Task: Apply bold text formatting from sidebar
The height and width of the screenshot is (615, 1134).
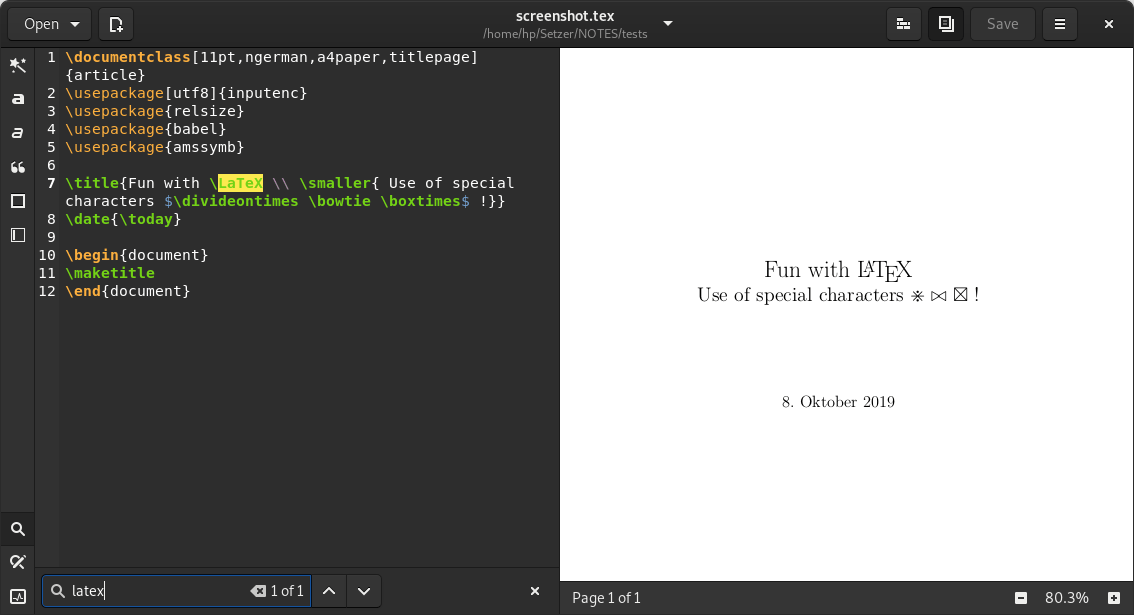Action: click(x=17, y=99)
